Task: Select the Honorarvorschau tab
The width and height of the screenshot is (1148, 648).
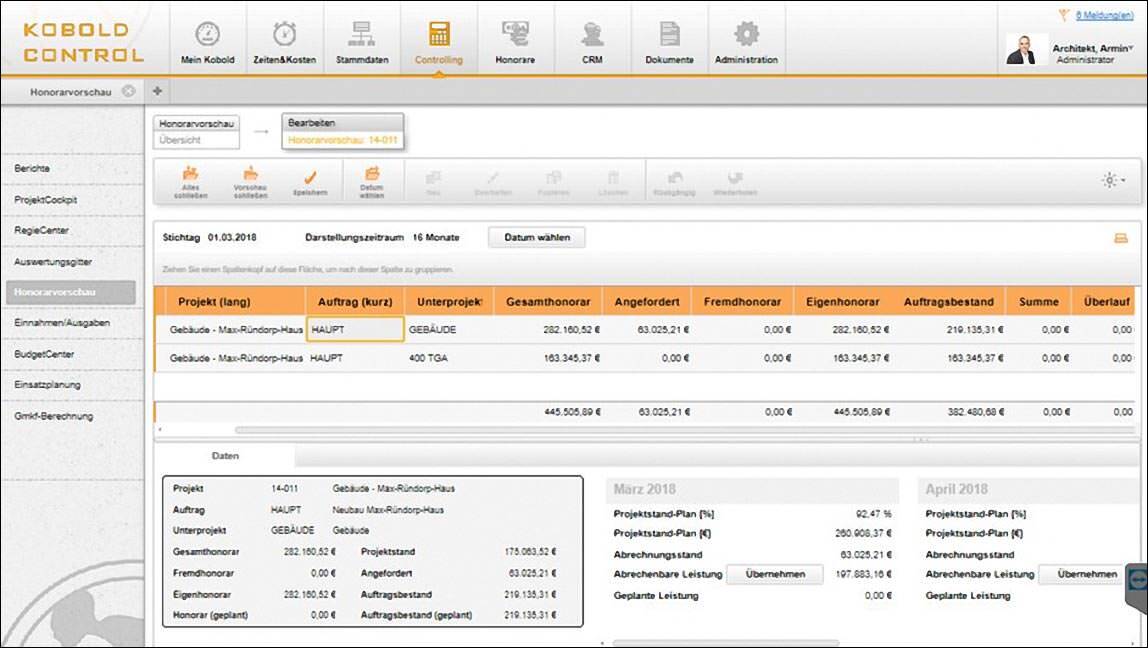Action: (x=70, y=92)
